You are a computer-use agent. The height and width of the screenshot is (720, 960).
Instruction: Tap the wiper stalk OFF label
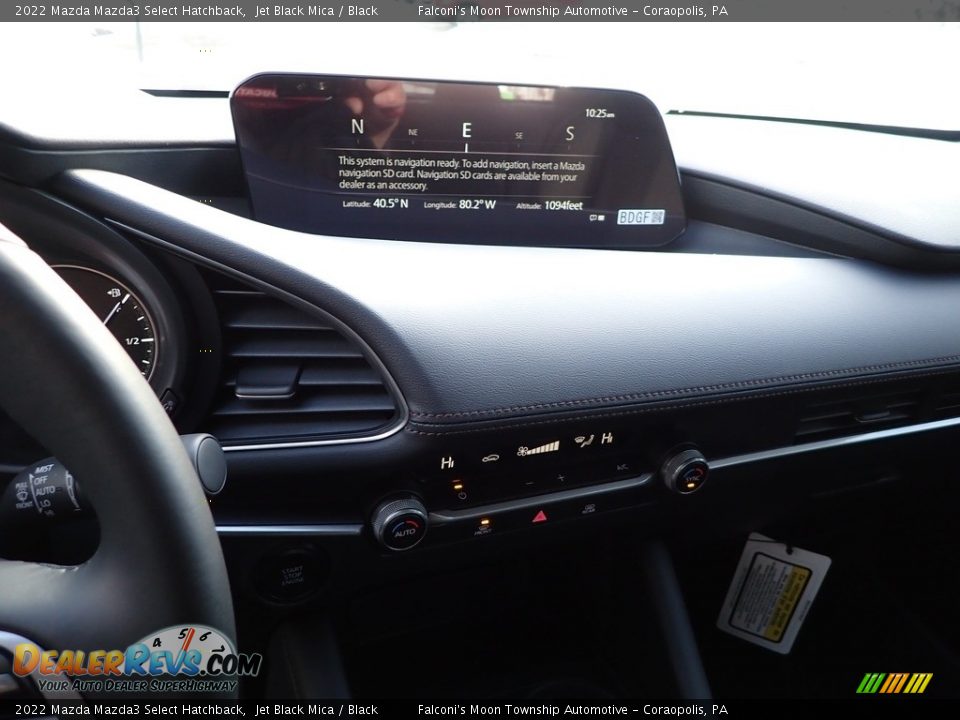[x=41, y=481]
